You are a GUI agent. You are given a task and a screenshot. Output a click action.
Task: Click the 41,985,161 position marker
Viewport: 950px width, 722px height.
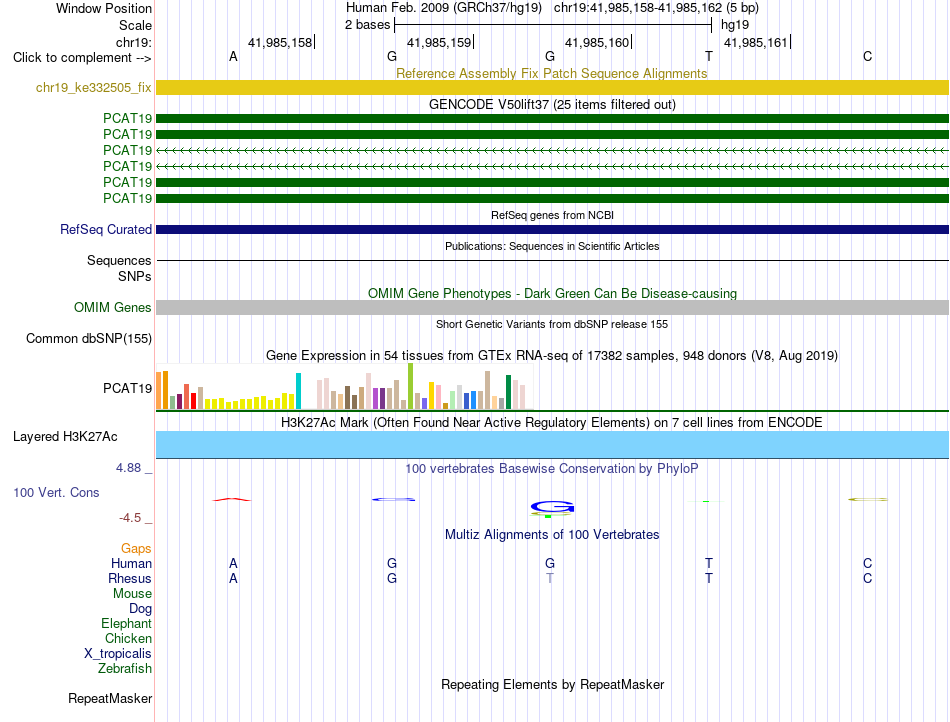point(756,42)
